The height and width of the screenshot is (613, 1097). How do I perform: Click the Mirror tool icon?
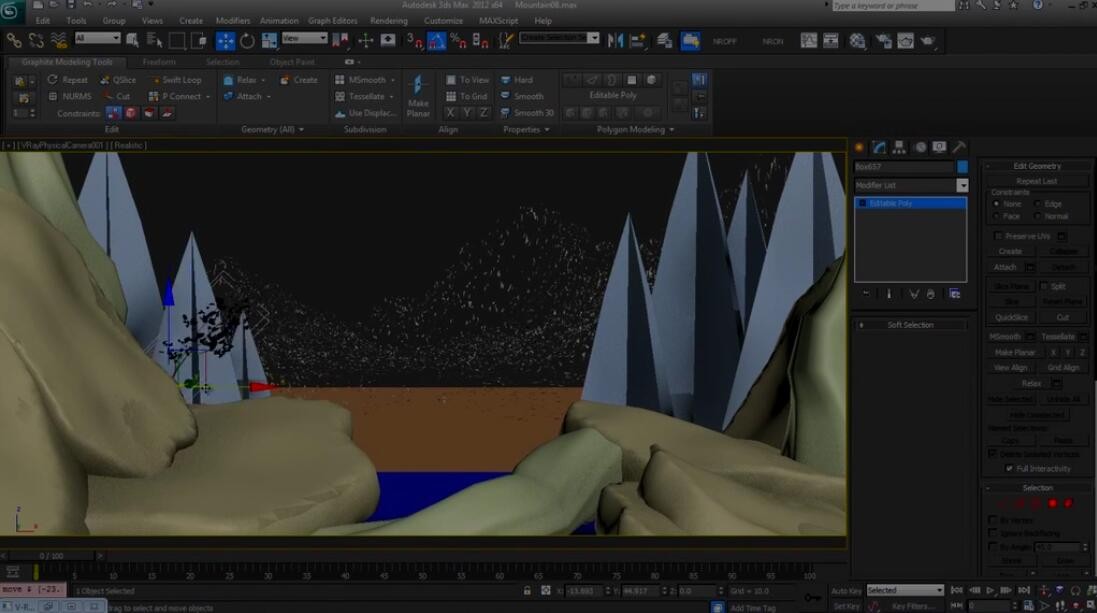point(615,41)
